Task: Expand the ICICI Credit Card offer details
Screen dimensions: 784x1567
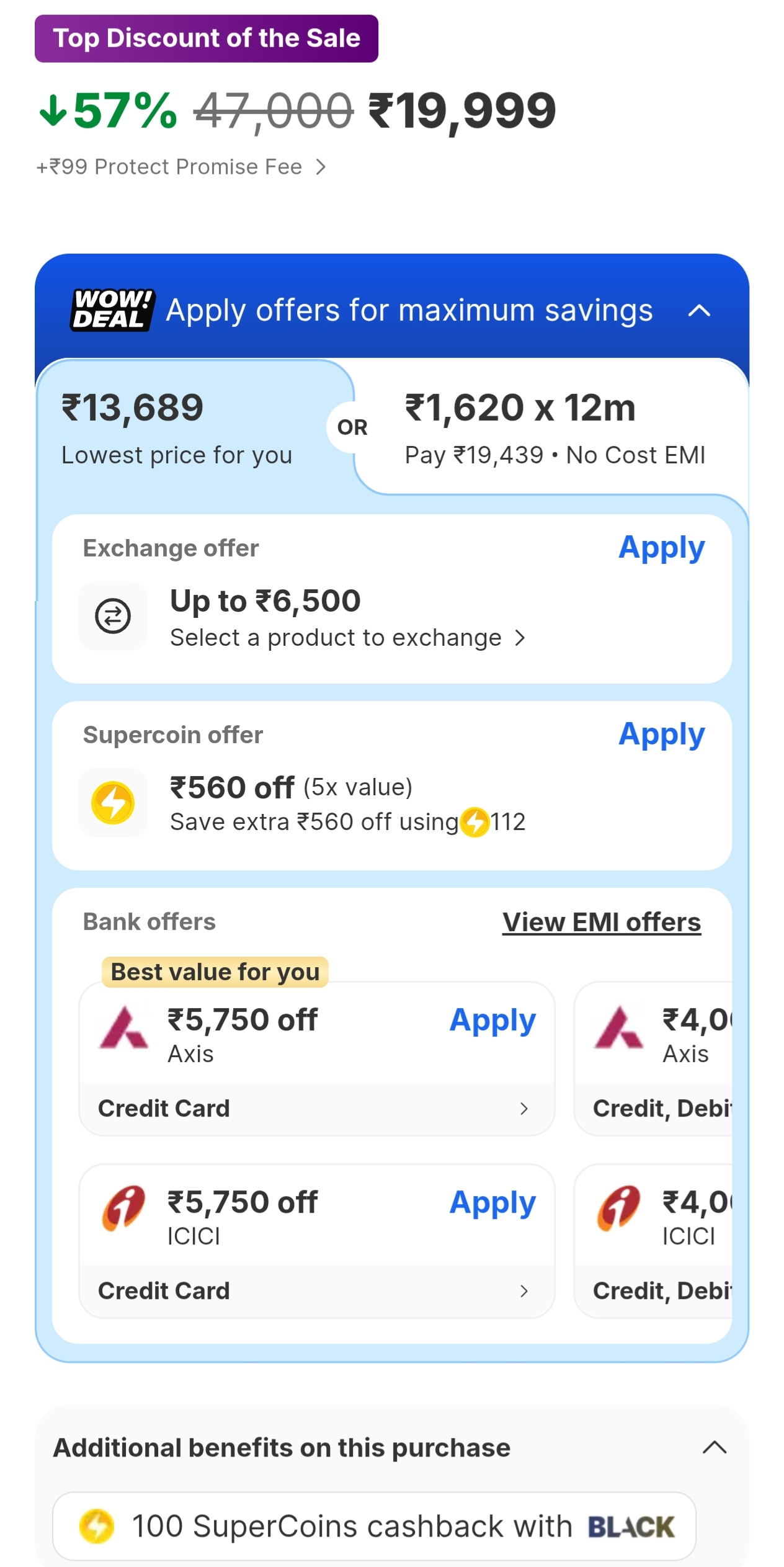Action: click(x=523, y=1291)
